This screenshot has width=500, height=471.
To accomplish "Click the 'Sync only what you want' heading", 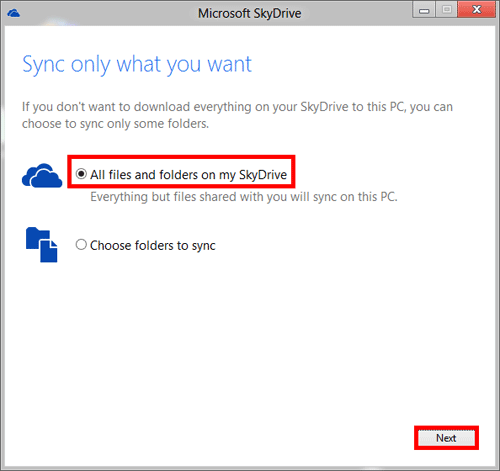I will (137, 64).
